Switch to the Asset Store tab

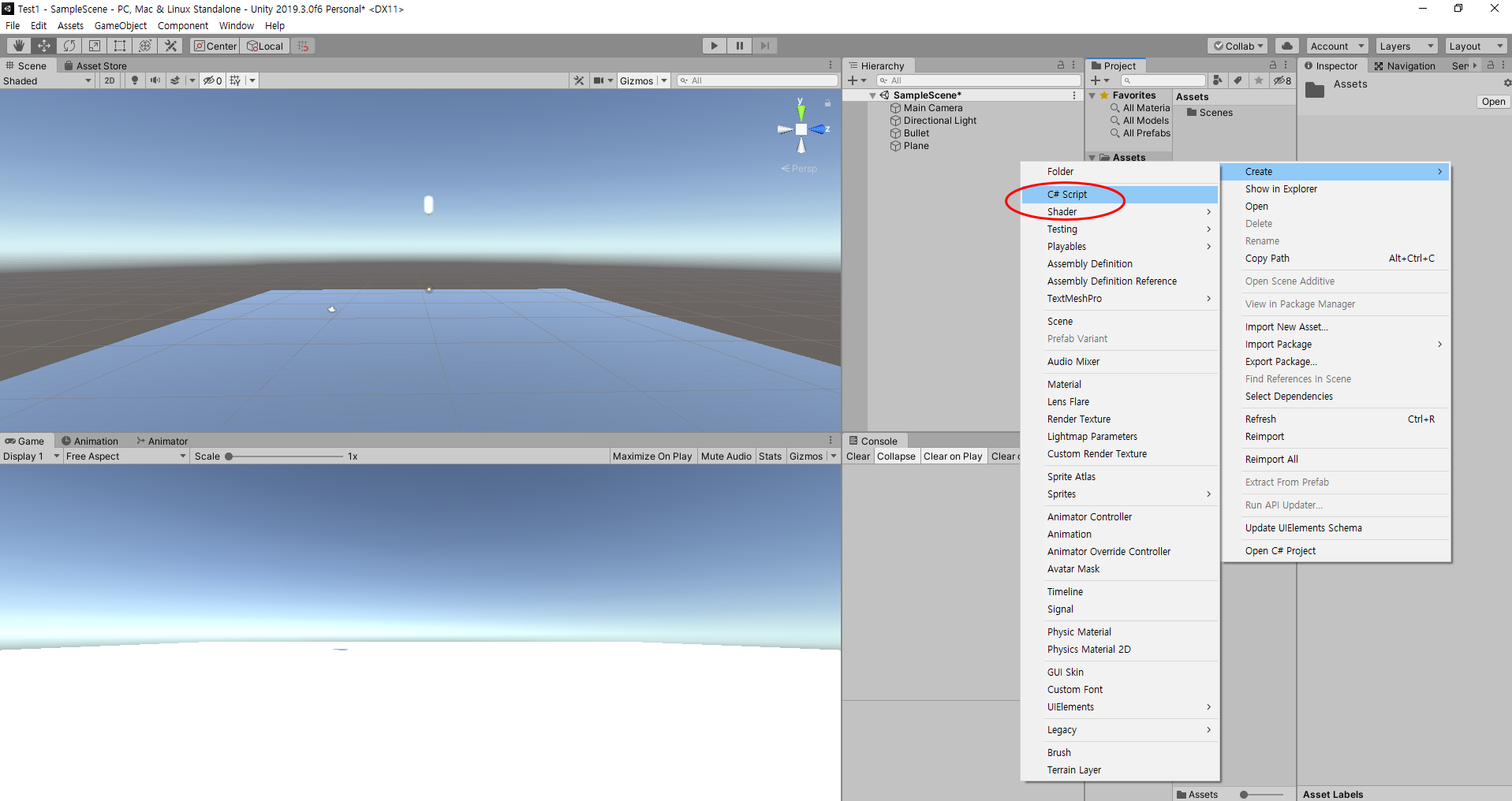pos(95,65)
